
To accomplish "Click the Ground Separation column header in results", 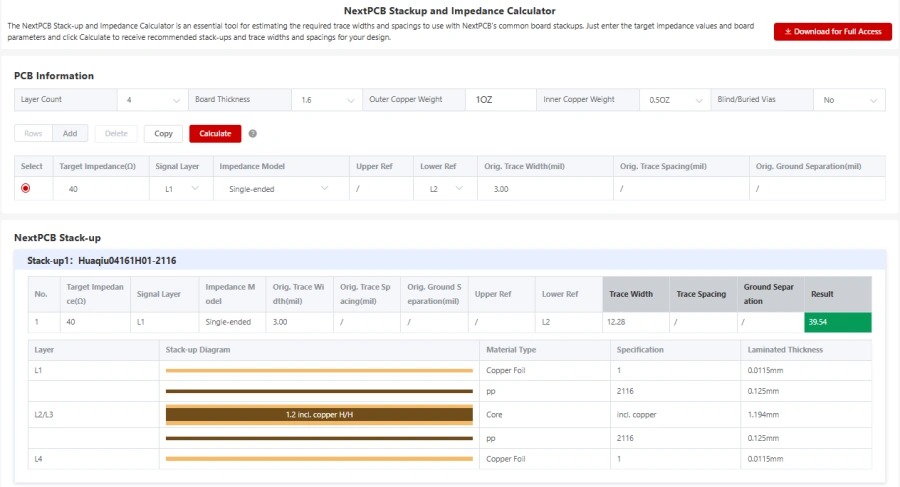I will [770, 294].
